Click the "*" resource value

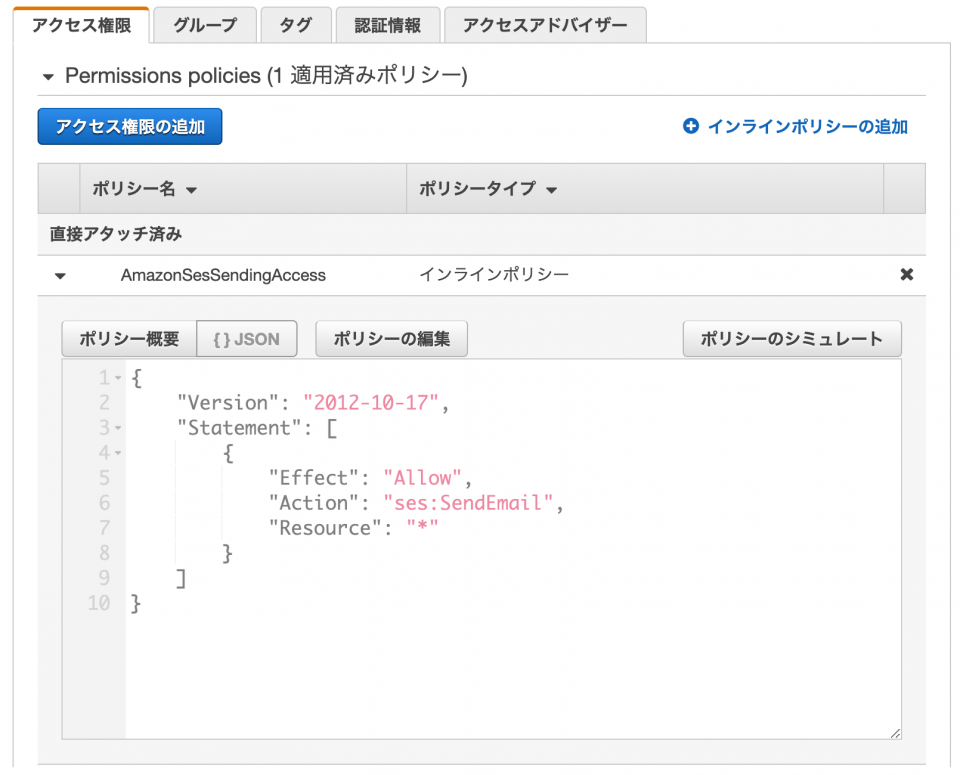click(422, 528)
